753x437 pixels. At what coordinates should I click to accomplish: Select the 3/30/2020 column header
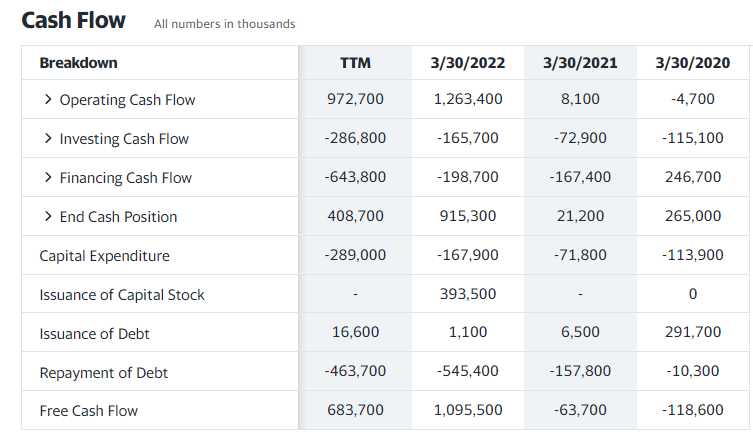pos(692,63)
